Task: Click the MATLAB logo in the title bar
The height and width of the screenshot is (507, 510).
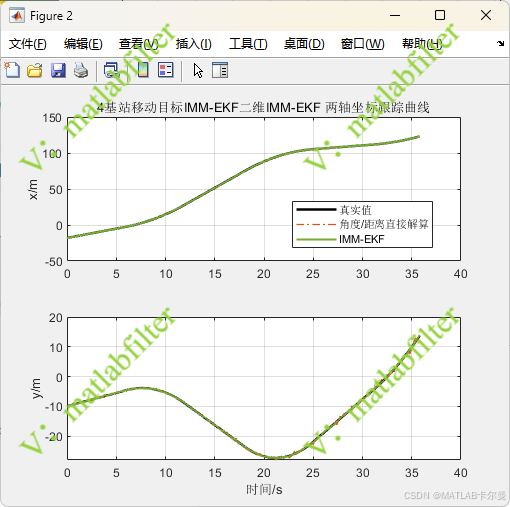Action: (17, 16)
